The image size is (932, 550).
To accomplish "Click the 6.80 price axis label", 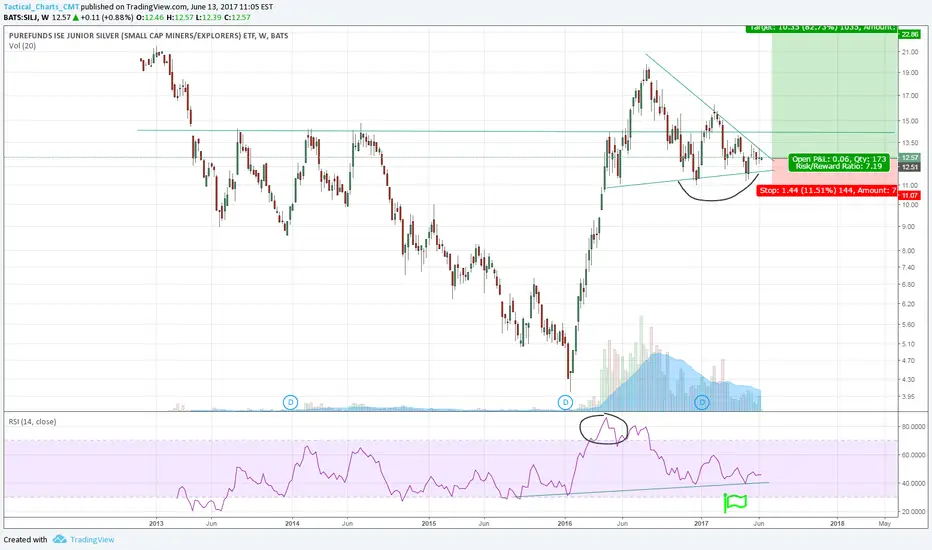I will [909, 285].
